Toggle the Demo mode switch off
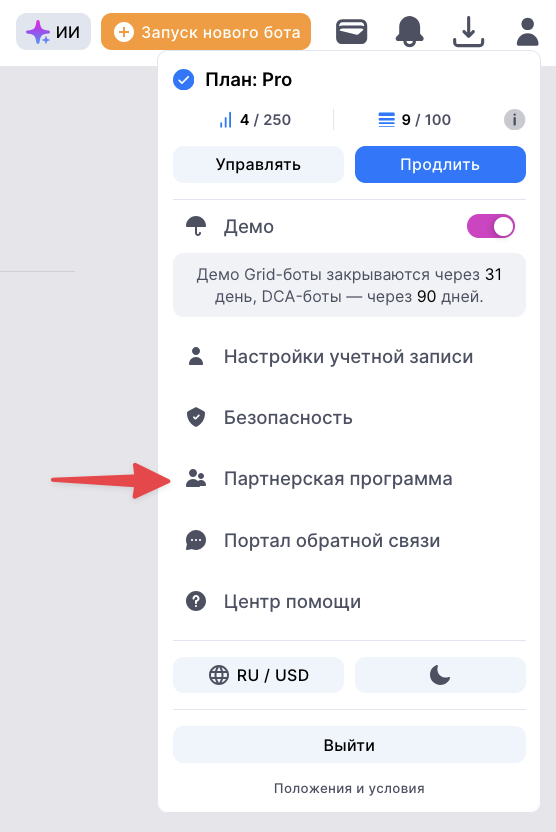556x832 pixels. coord(491,227)
